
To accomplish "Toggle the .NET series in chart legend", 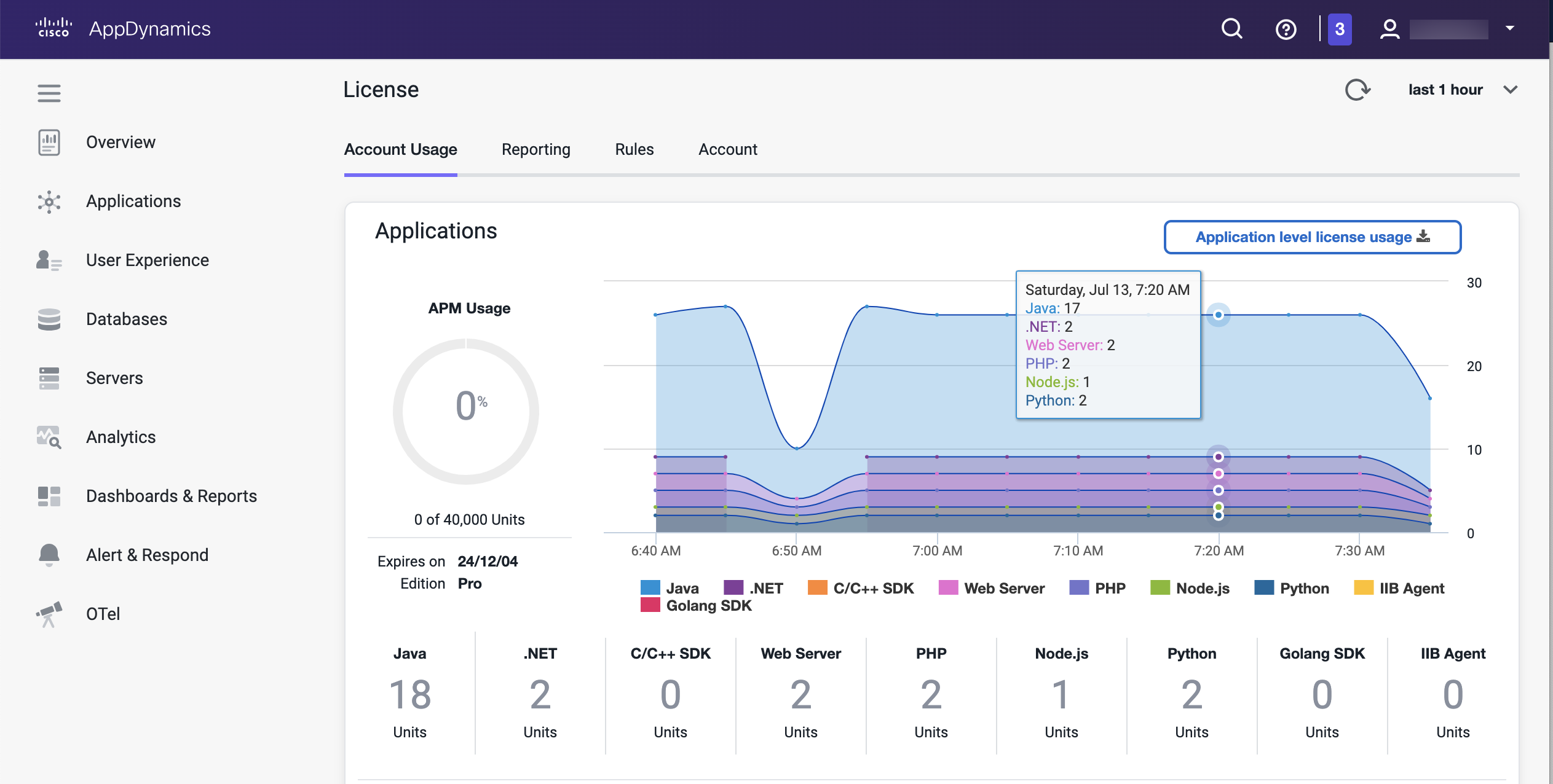I will point(753,588).
